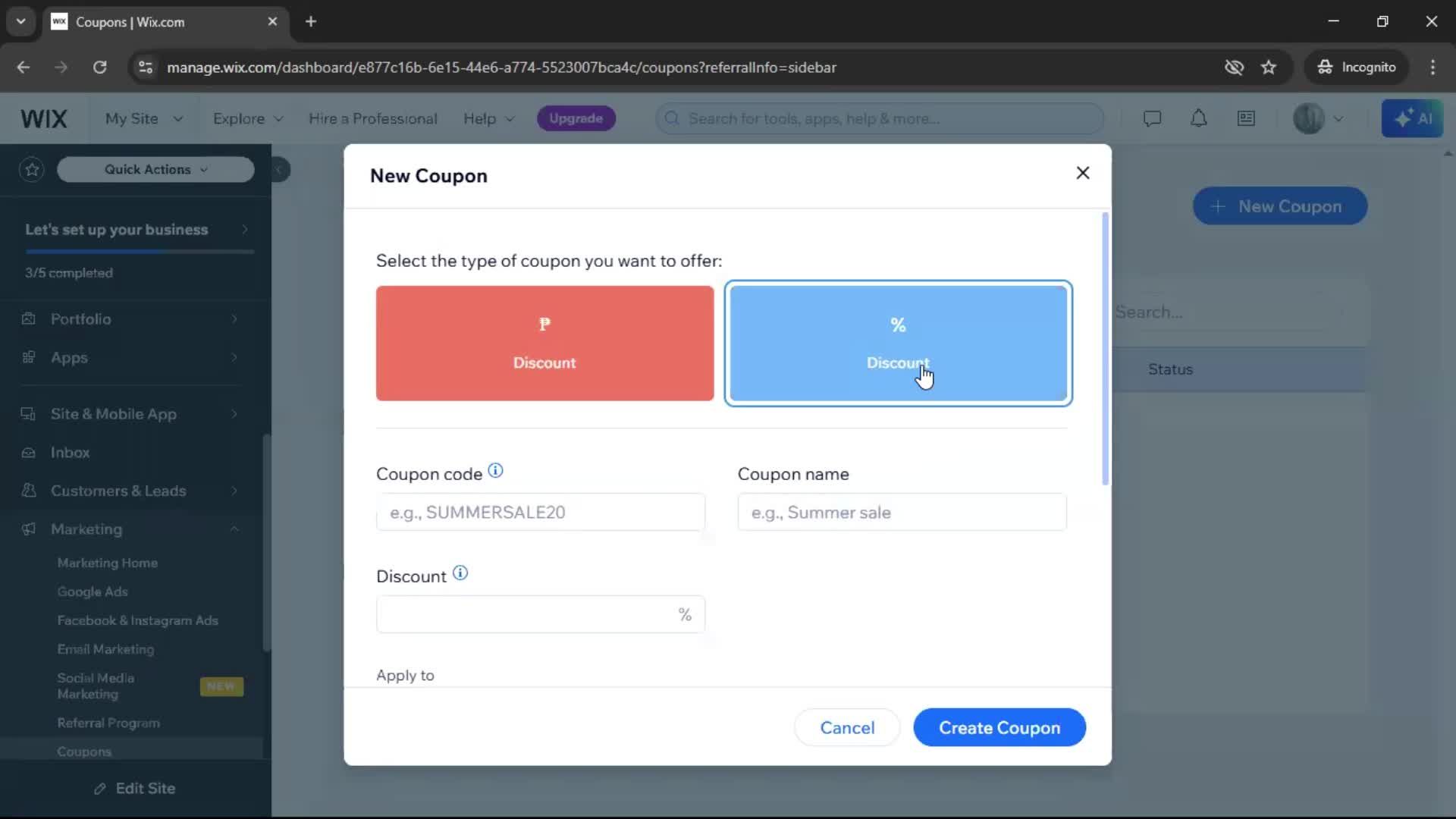
Task: Open Google Ads in sidebar
Action: (93, 591)
